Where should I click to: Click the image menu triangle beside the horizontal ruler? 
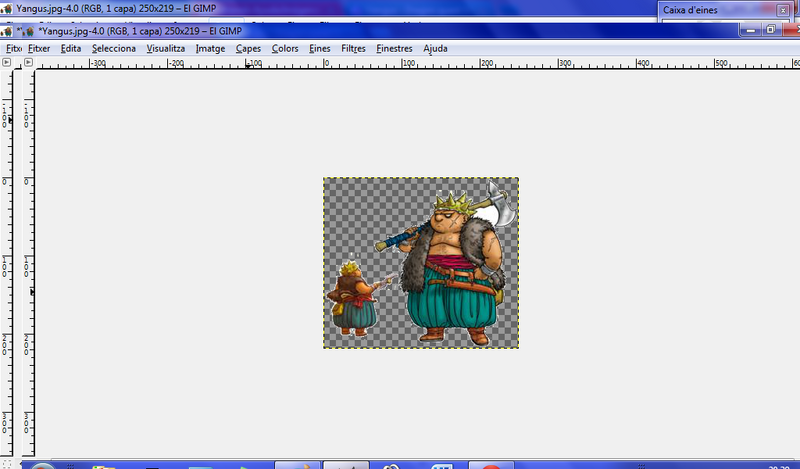coord(29,62)
